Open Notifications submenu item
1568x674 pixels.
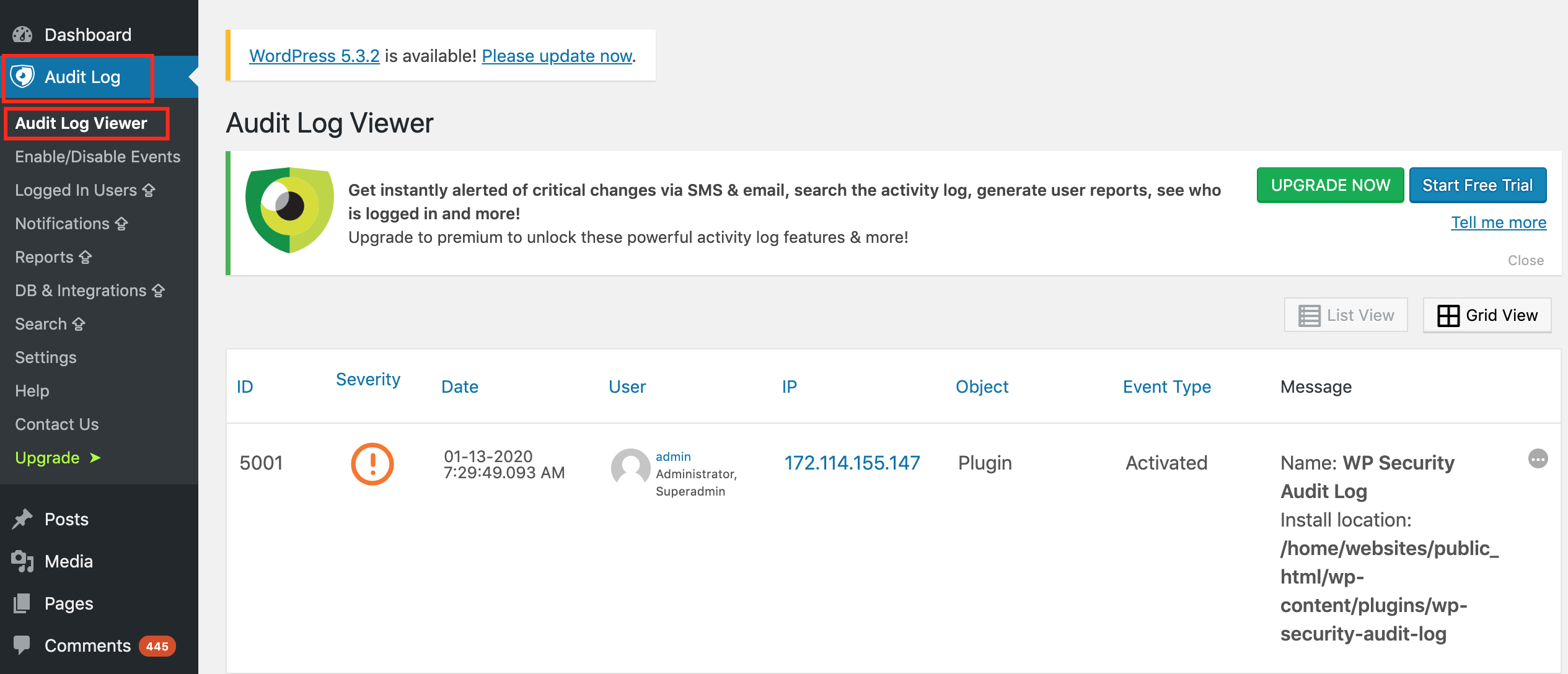(x=63, y=224)
